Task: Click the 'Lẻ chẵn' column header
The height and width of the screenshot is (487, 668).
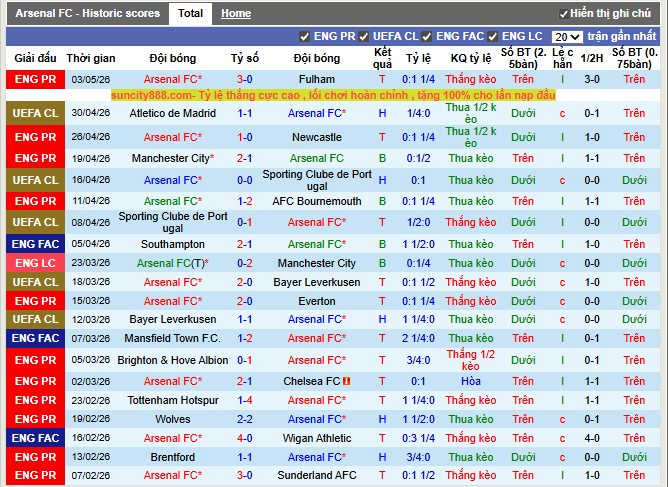Action: (562, 58)
